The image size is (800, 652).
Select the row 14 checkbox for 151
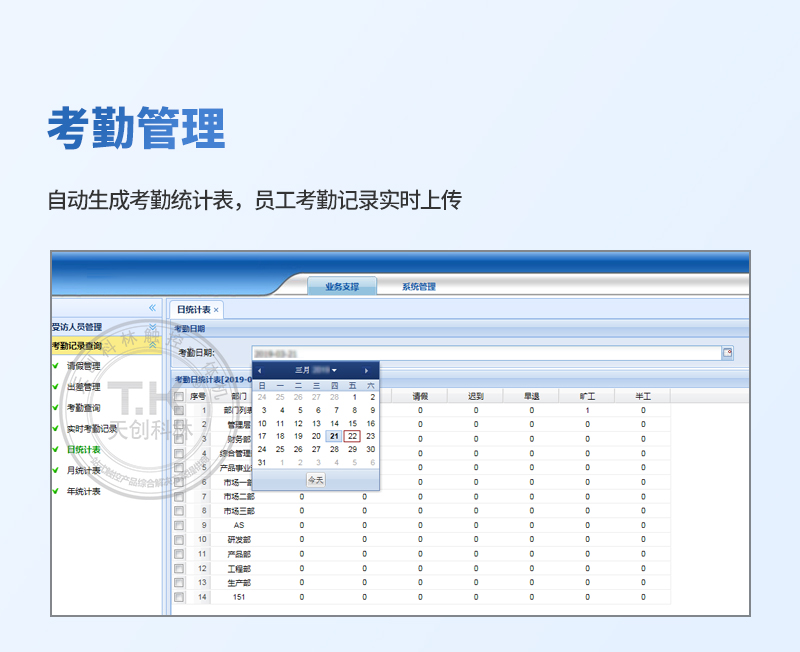point(179,597)
